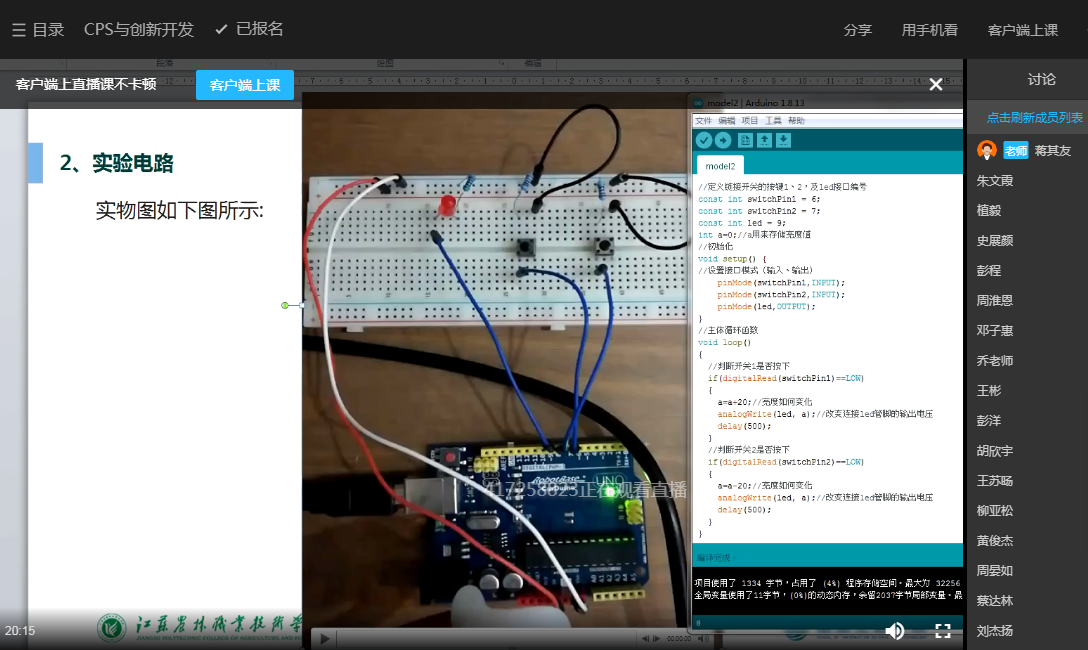Viewport: 1088px width, 650px height.
Task: Click the Arduino Upload arrow button
Action: (723, 140)
